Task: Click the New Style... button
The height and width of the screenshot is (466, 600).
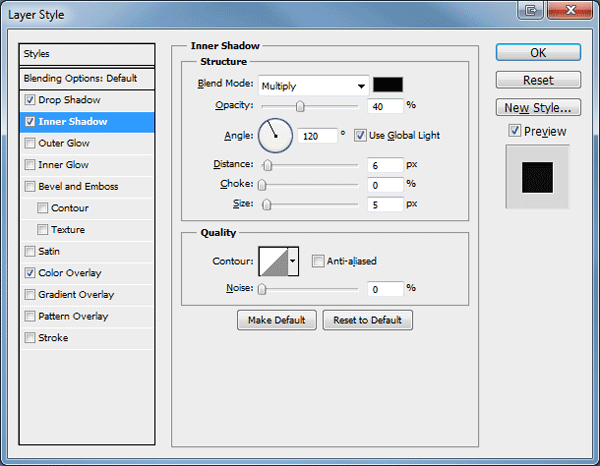Action: point(538,108)
